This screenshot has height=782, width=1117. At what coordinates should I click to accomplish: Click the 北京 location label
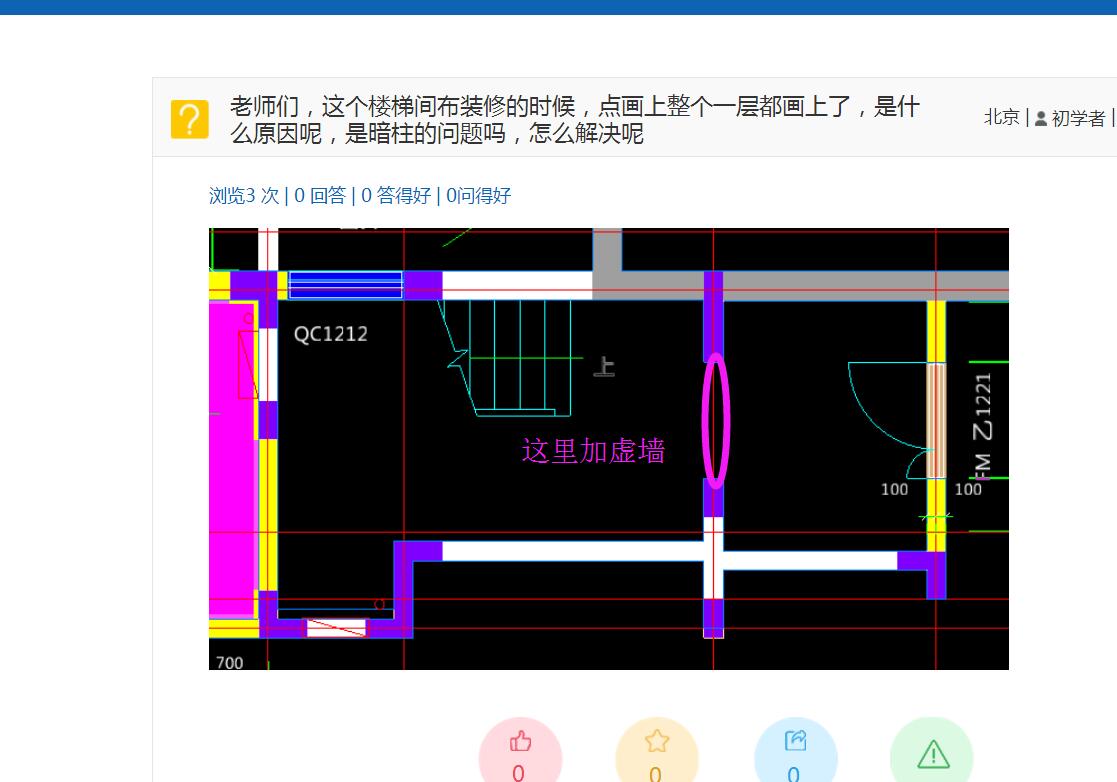(x=1002, y=118)
